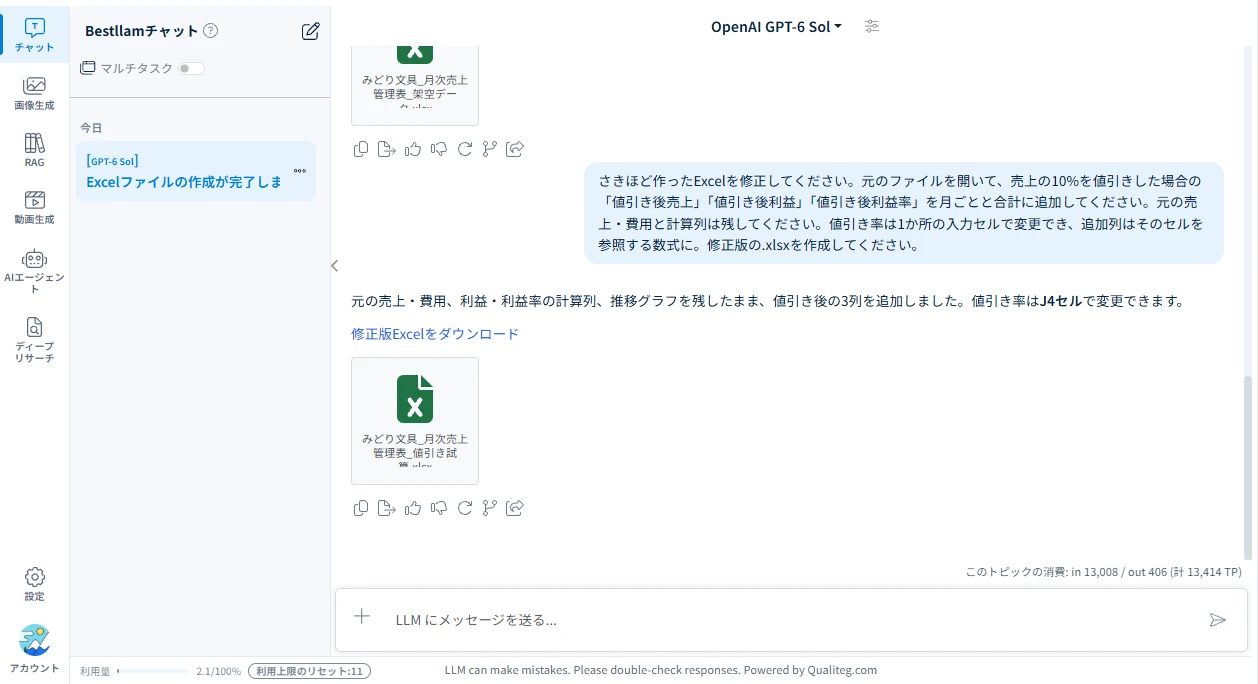Click the マルチタスク label icon
The width and height of the screenshot is (1258, 684).
pos(87,68)
